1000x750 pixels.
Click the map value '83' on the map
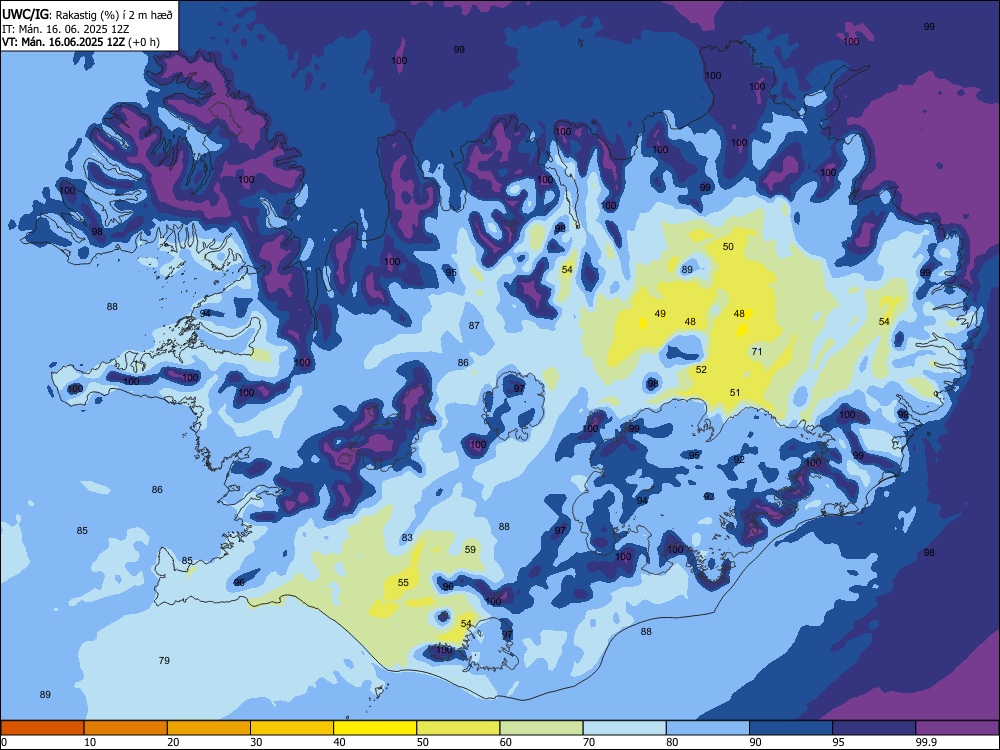point(407,538)
